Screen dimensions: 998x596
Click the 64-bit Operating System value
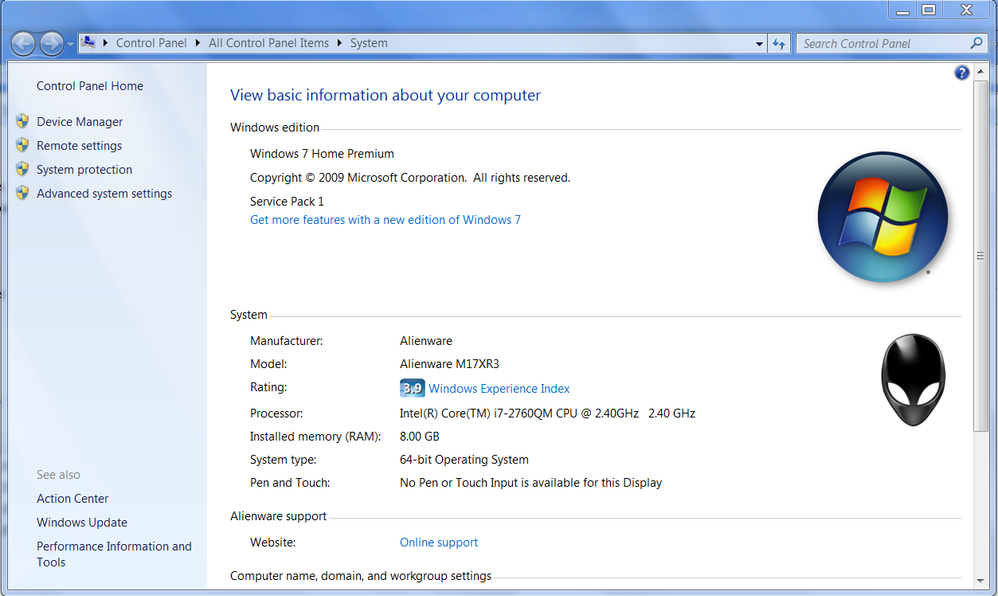coord(464,460)
